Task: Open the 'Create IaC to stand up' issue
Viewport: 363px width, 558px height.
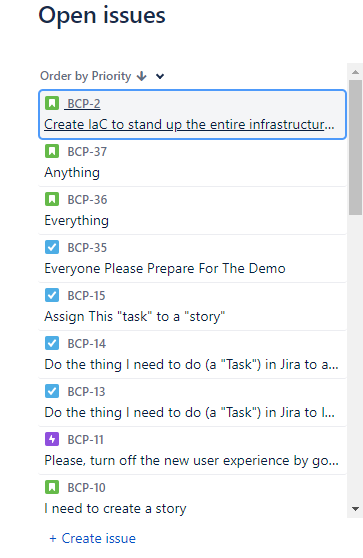Action: click(x=189, y=125)
